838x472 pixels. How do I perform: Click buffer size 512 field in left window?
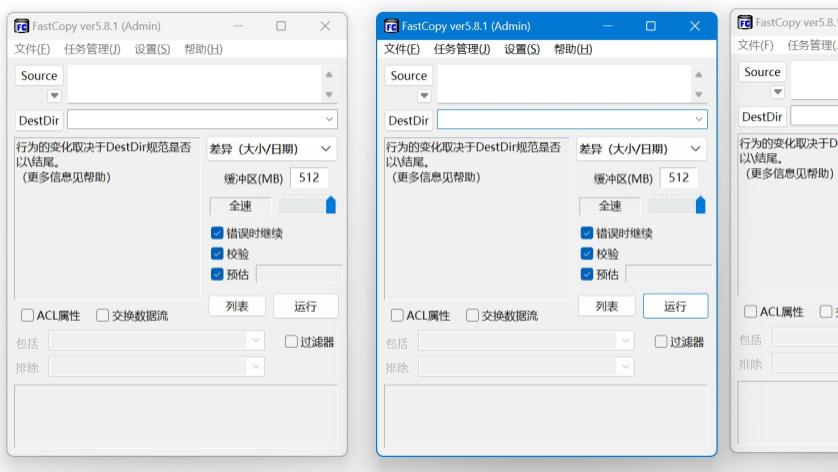pos(309,177)
